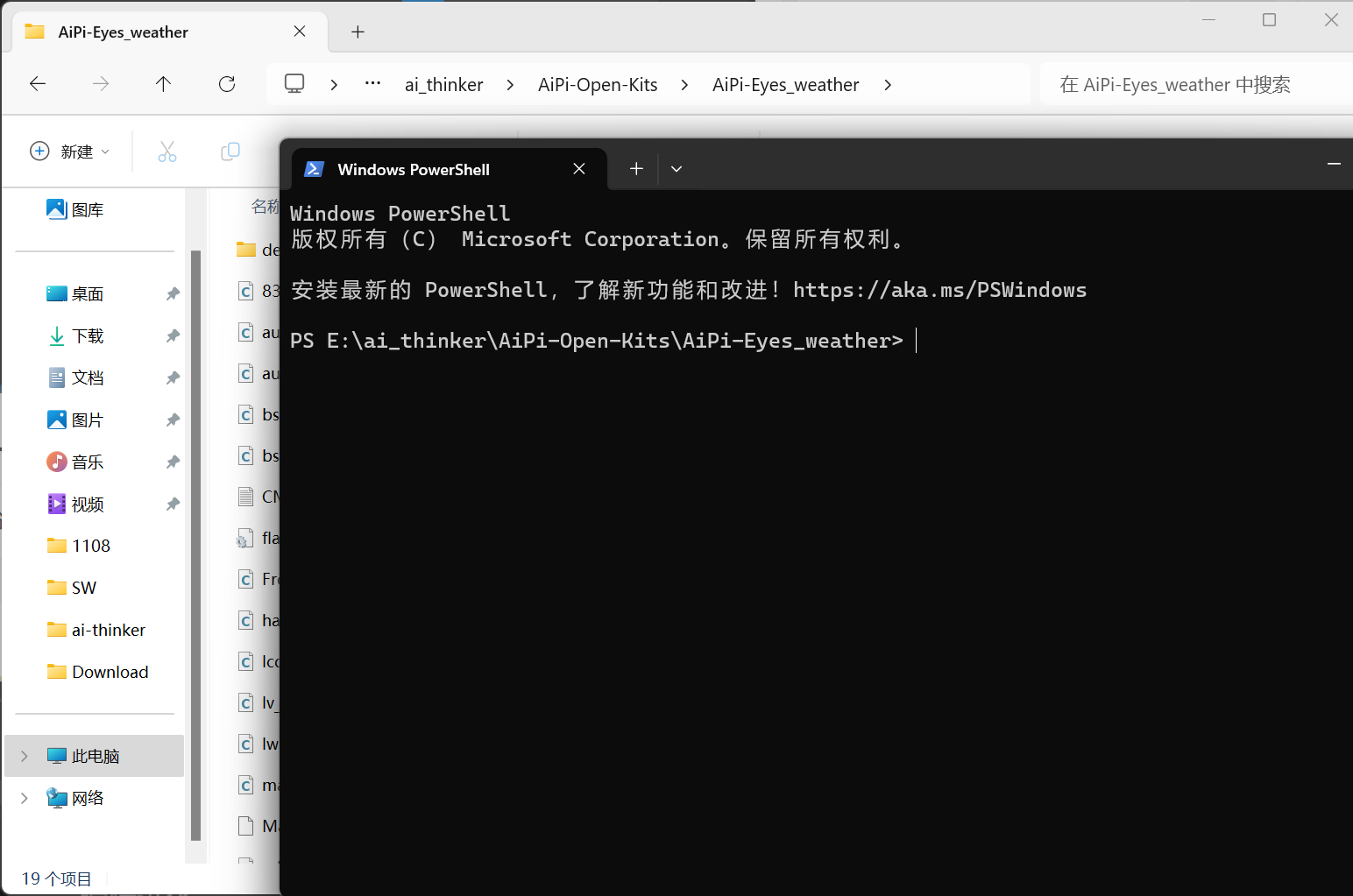The width and height of the screenshot is (1353, 896).
Task: Open 图库 in the navigation pane
Action: [75, 209]
